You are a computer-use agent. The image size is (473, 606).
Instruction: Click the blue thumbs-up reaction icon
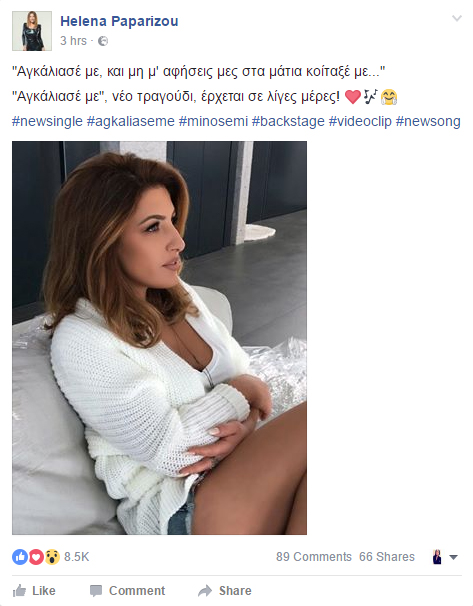coord(20,557)
